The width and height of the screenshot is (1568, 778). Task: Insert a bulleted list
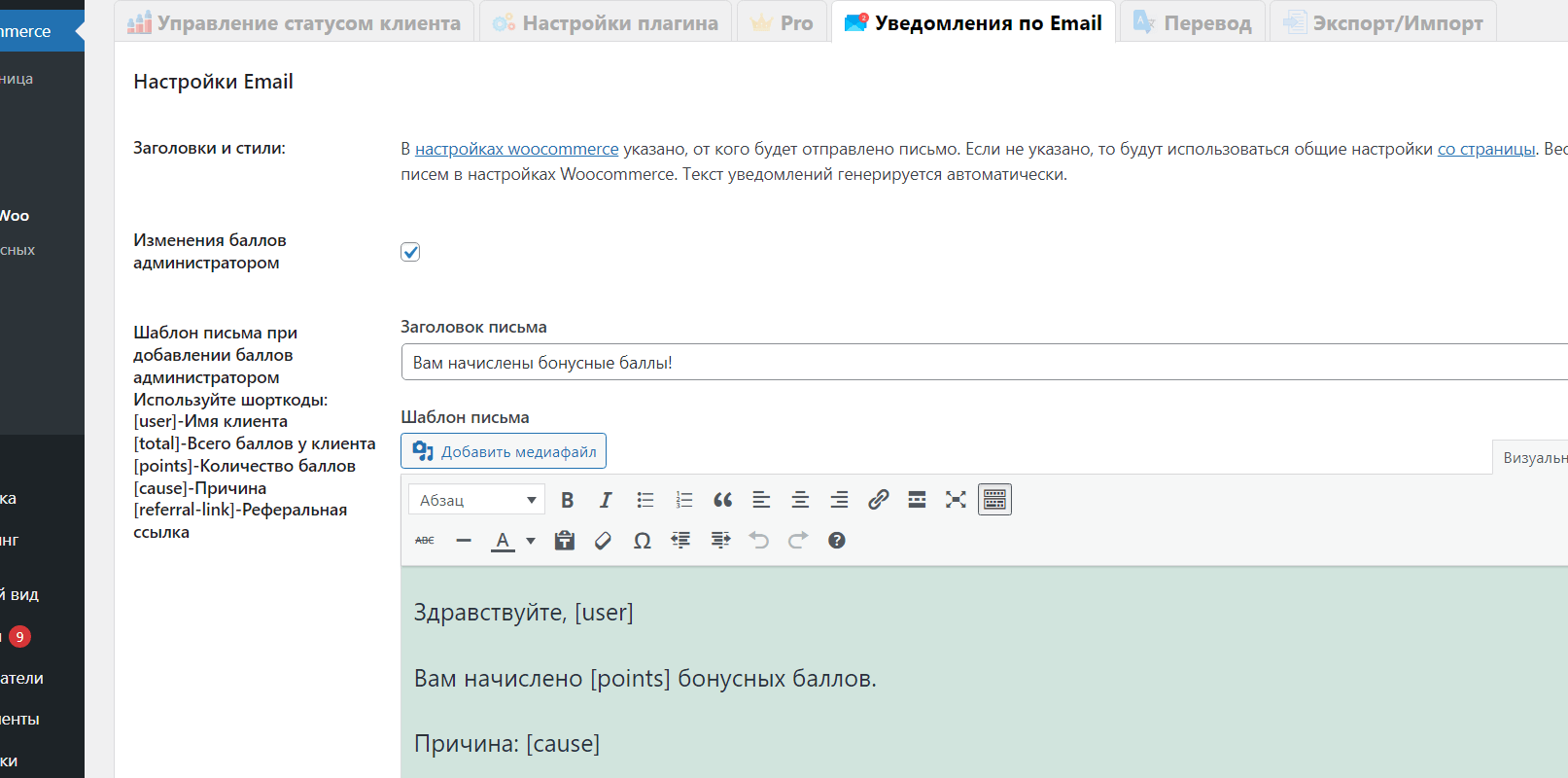[x=645, y=500]
